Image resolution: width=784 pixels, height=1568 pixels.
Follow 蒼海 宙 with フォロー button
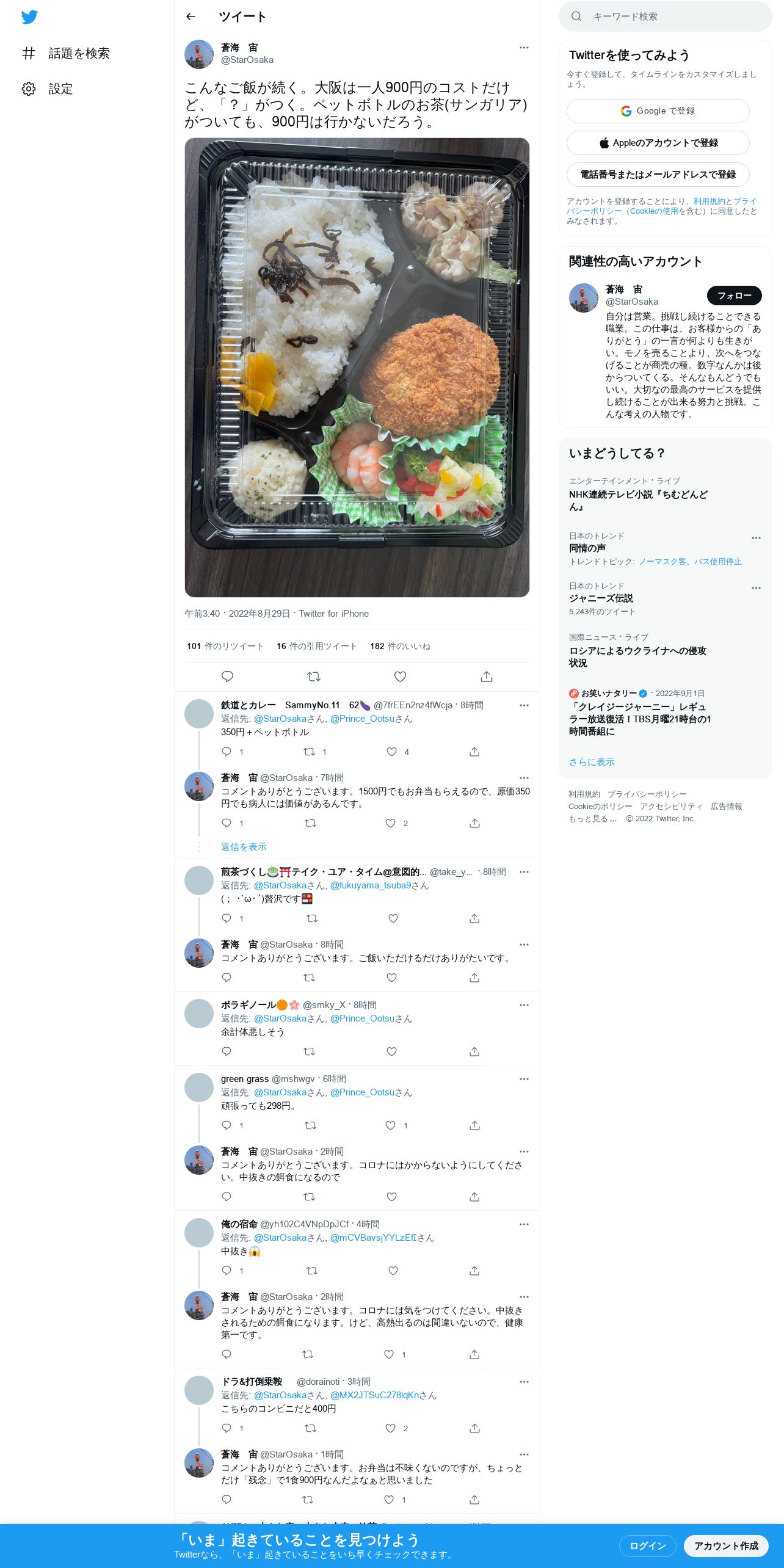pos(735,296)
